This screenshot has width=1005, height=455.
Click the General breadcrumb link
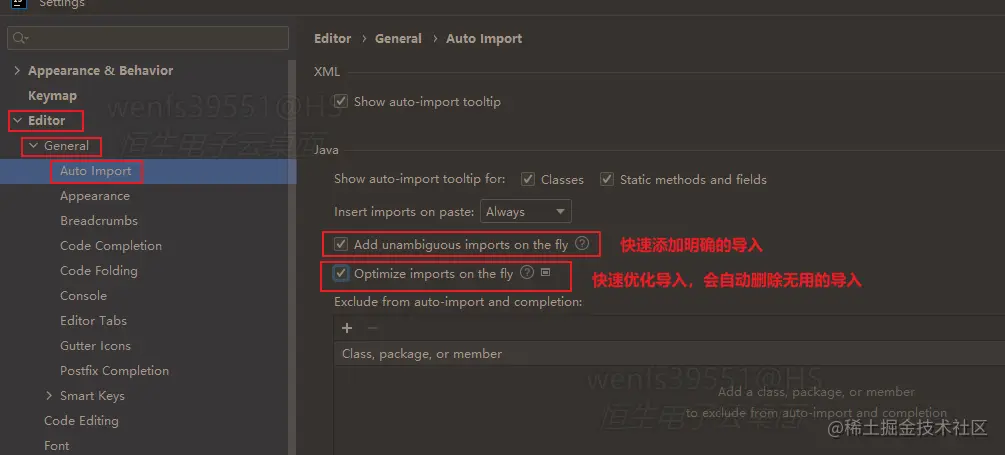pos(398,38)
